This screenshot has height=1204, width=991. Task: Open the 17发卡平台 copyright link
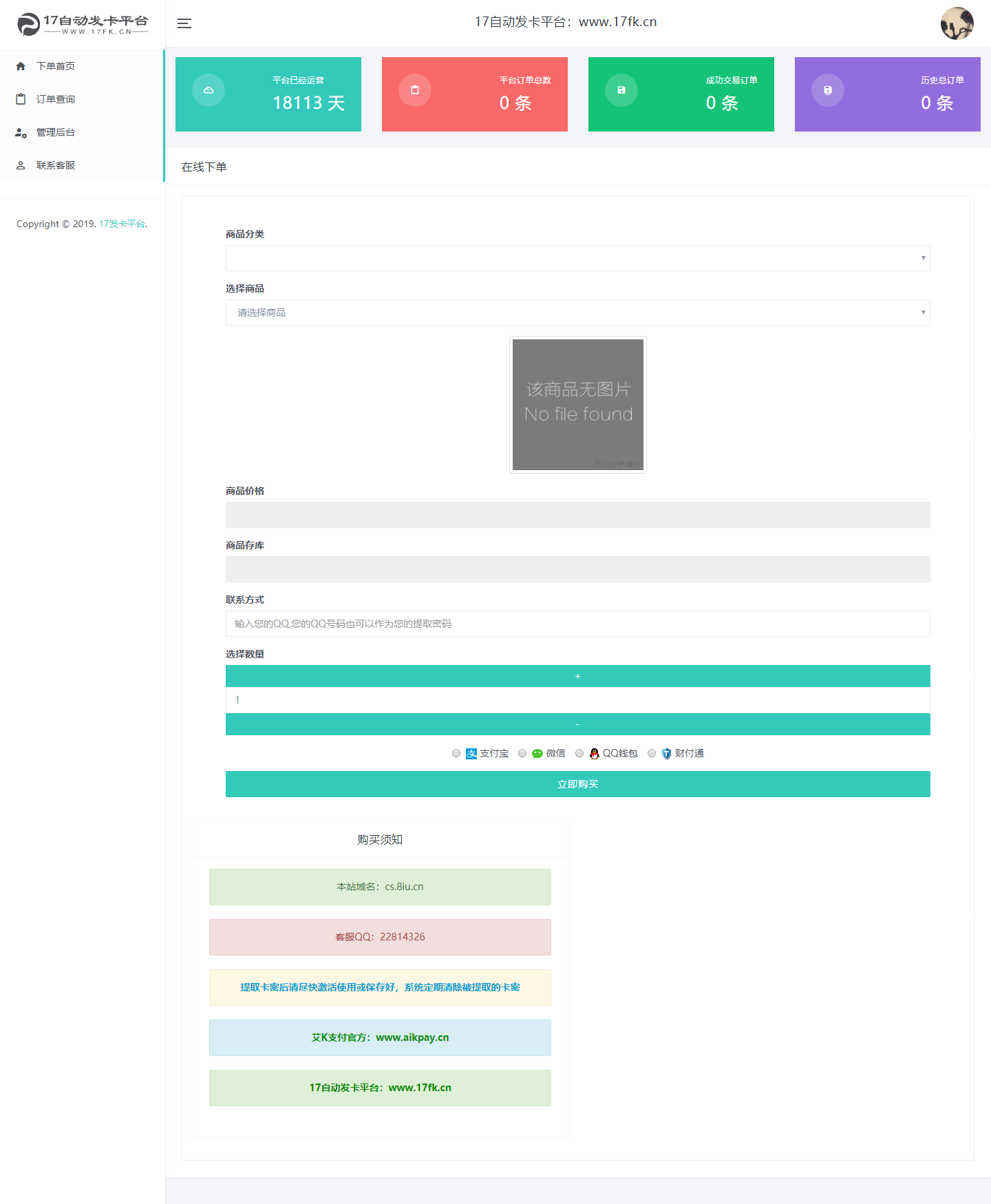click(x=122, y=224)
